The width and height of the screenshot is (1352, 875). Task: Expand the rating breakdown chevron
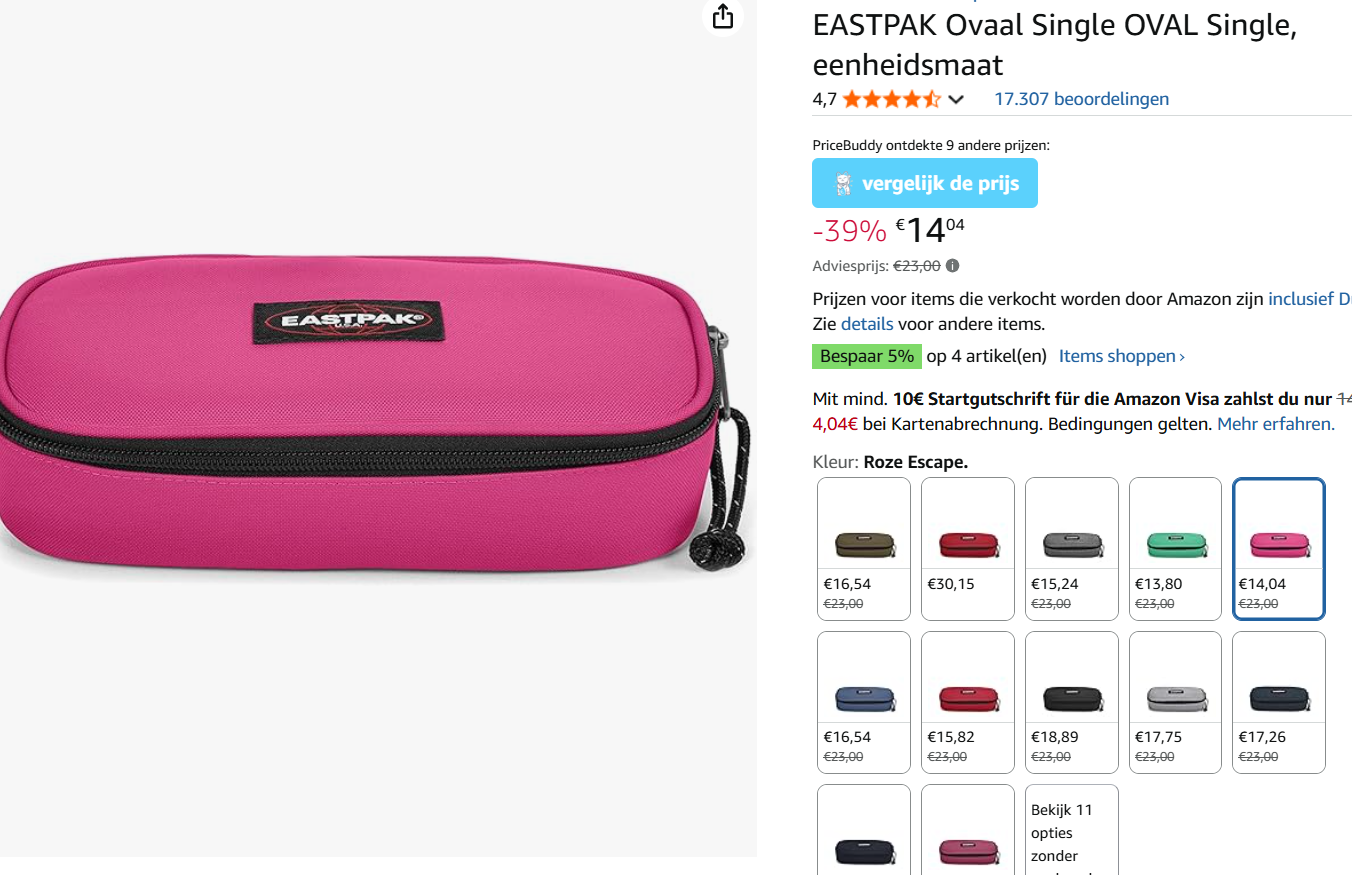[957, 99]
